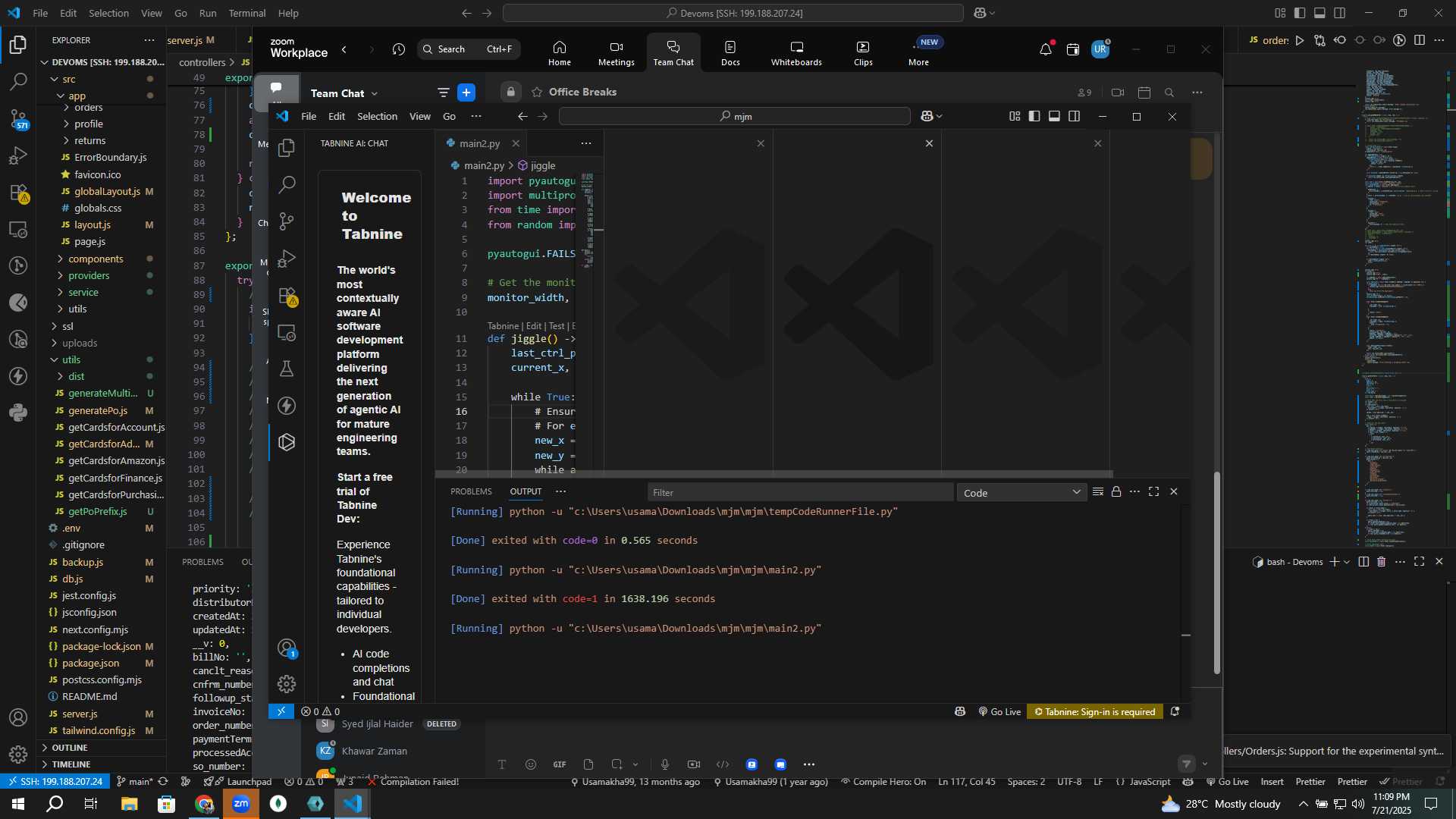Click the new chat plus button in Zoom

point(466,93)
